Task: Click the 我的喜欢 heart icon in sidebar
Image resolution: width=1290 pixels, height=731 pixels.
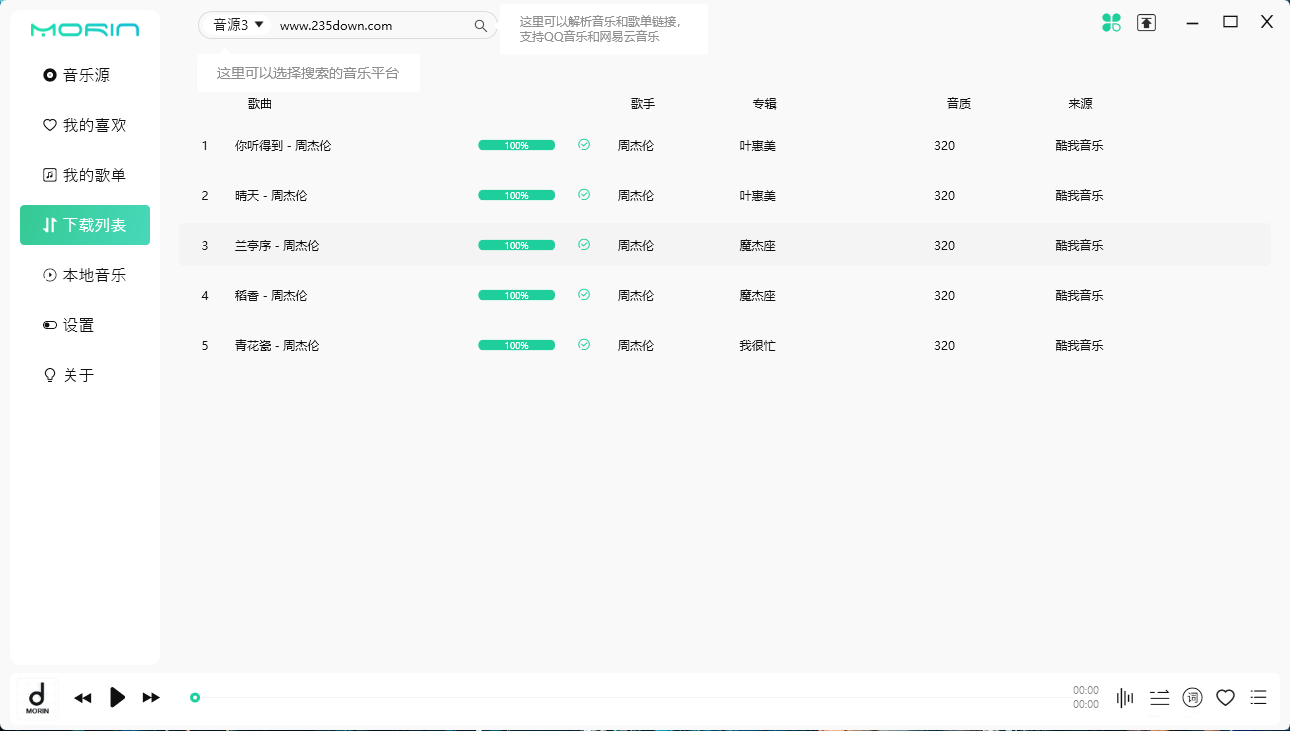Action: 50,125
